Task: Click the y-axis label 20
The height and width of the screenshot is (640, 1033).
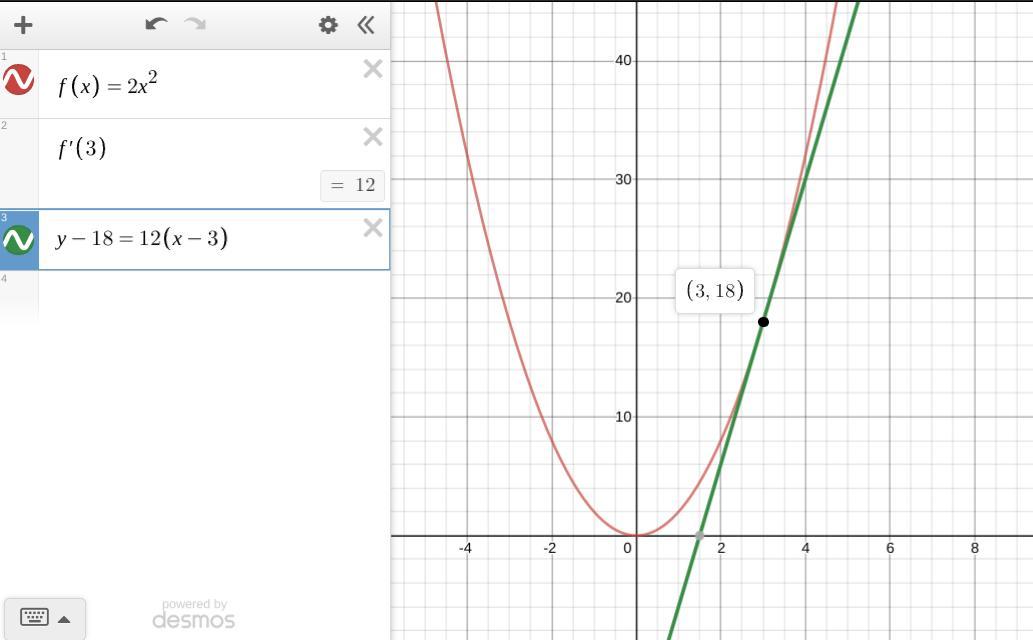Action: pyautogui.click(x=623, y=298)
